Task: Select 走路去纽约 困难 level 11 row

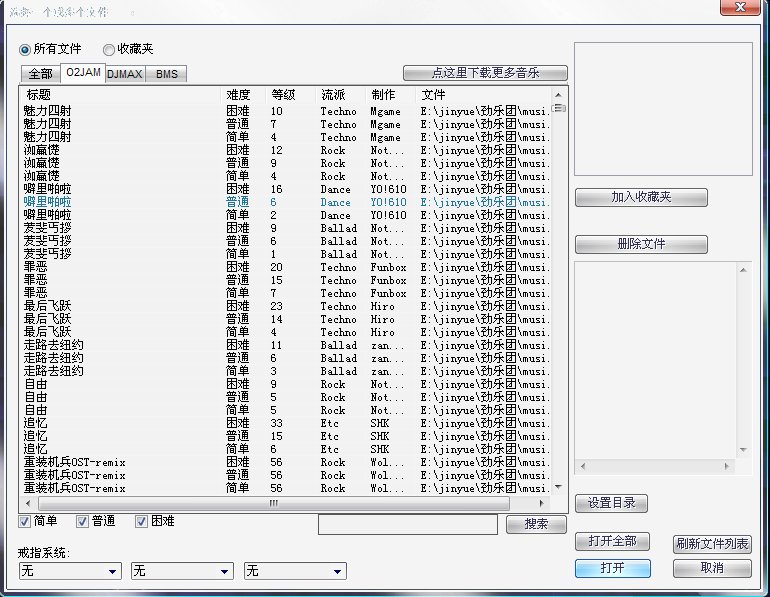Action: click(x=286, y=345)
